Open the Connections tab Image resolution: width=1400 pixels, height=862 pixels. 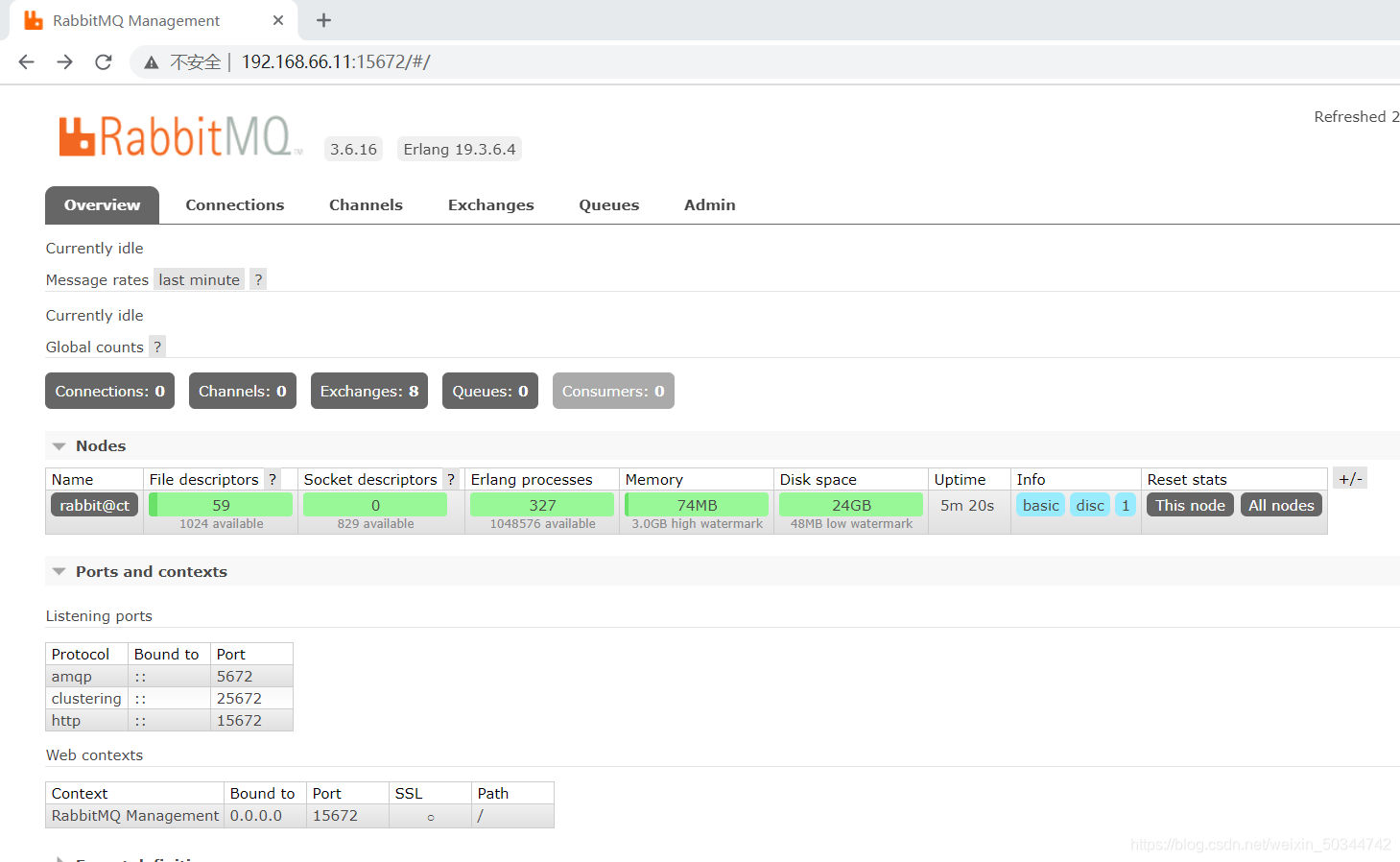tap(235, 205)
